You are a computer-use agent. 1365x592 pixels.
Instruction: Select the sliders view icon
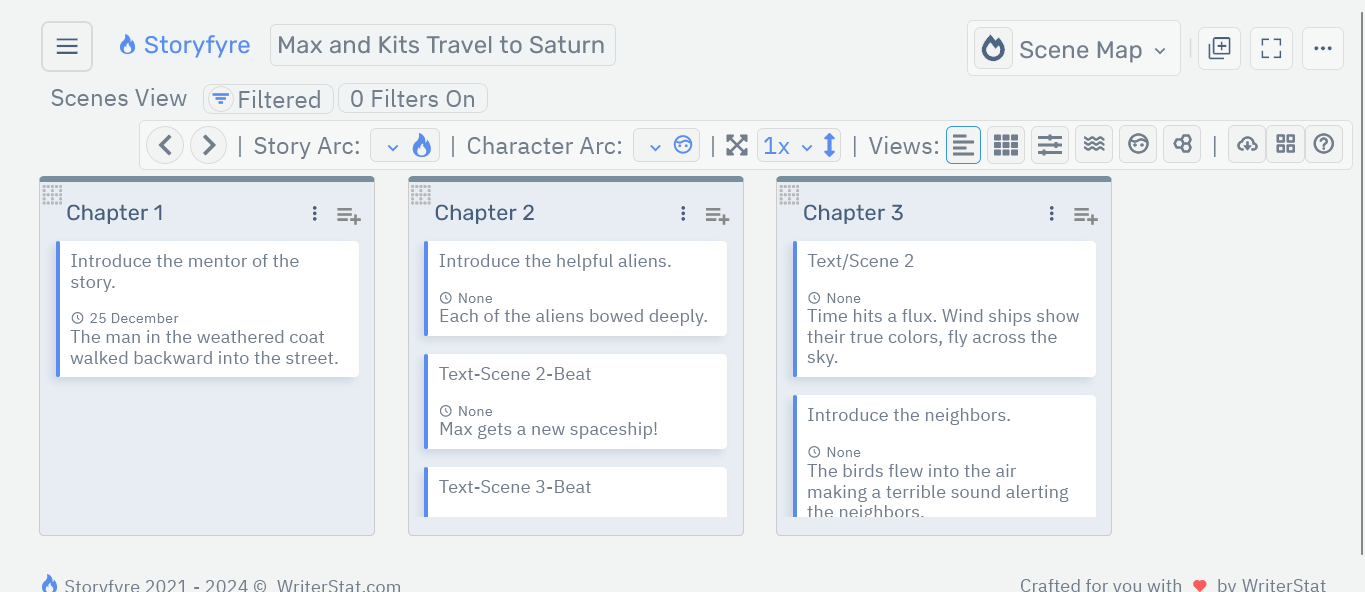coord(1049,145)
